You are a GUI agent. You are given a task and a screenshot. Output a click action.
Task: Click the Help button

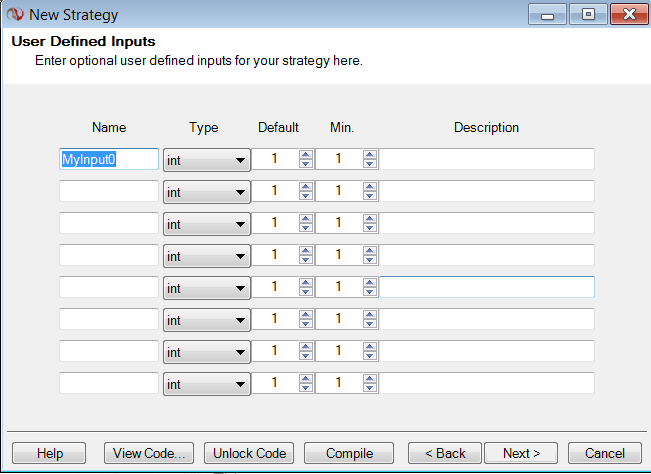(x=50, y=453)
